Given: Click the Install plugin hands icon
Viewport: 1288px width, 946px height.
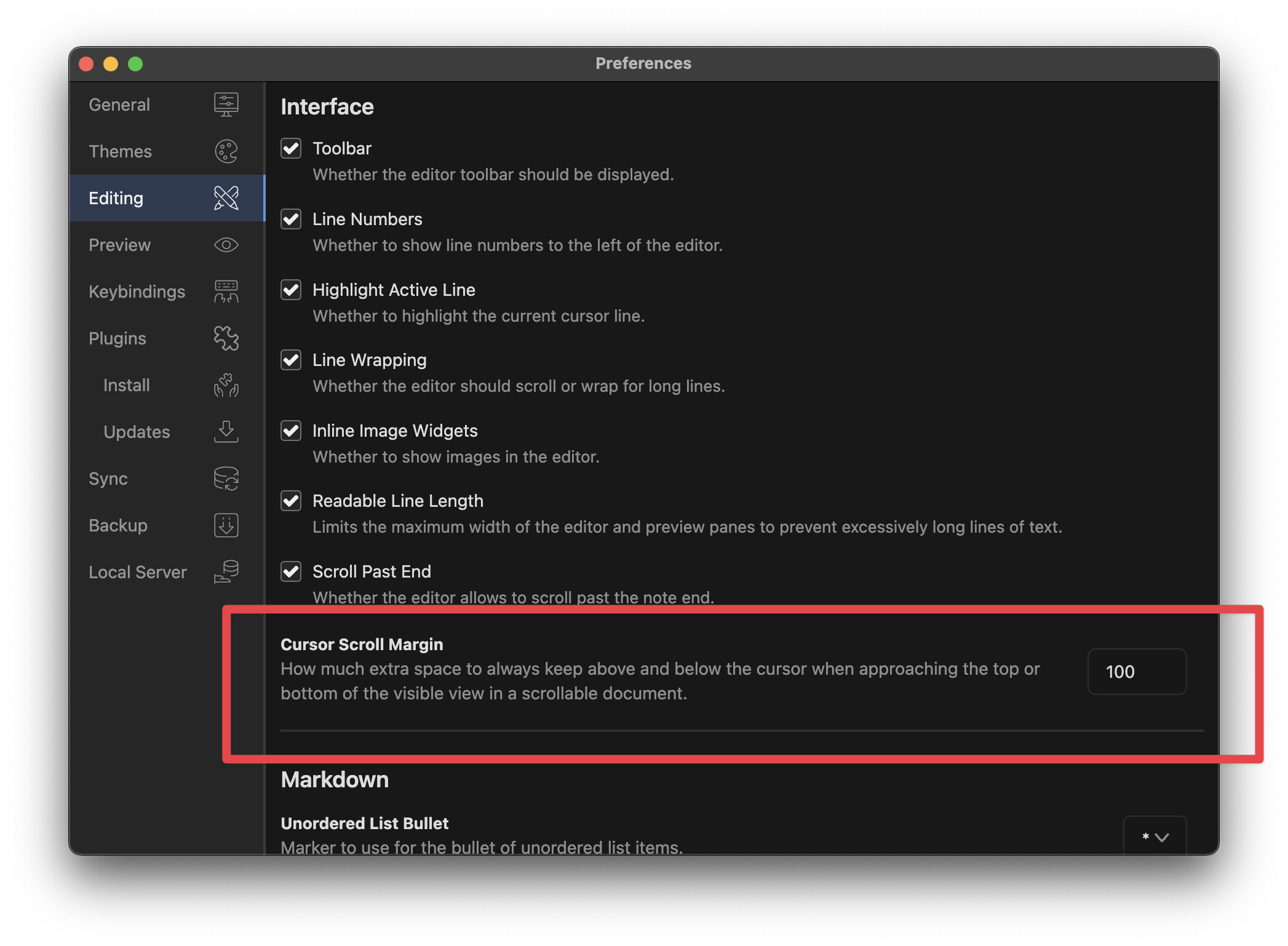Looking at the screenshot, I should coord(226,385).
